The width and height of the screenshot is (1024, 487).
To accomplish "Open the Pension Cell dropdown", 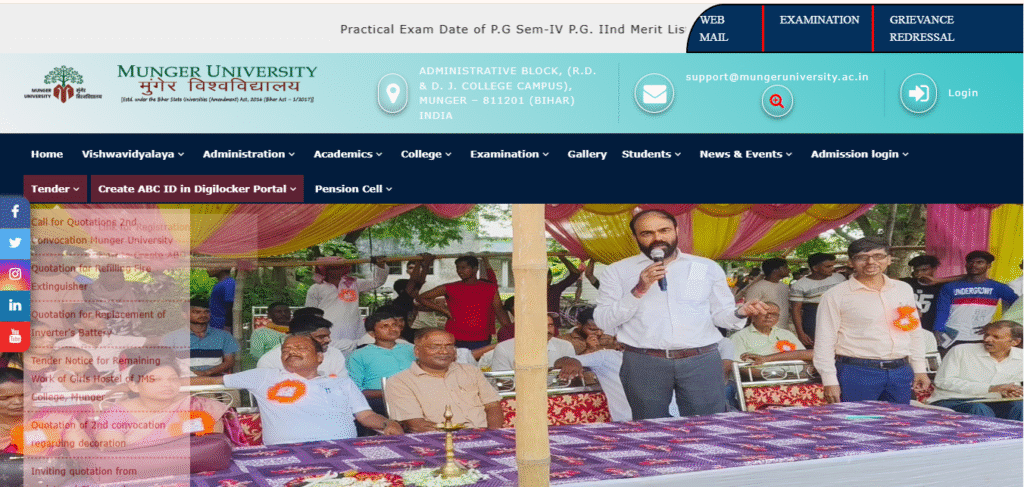I will [x=353, y=189].
